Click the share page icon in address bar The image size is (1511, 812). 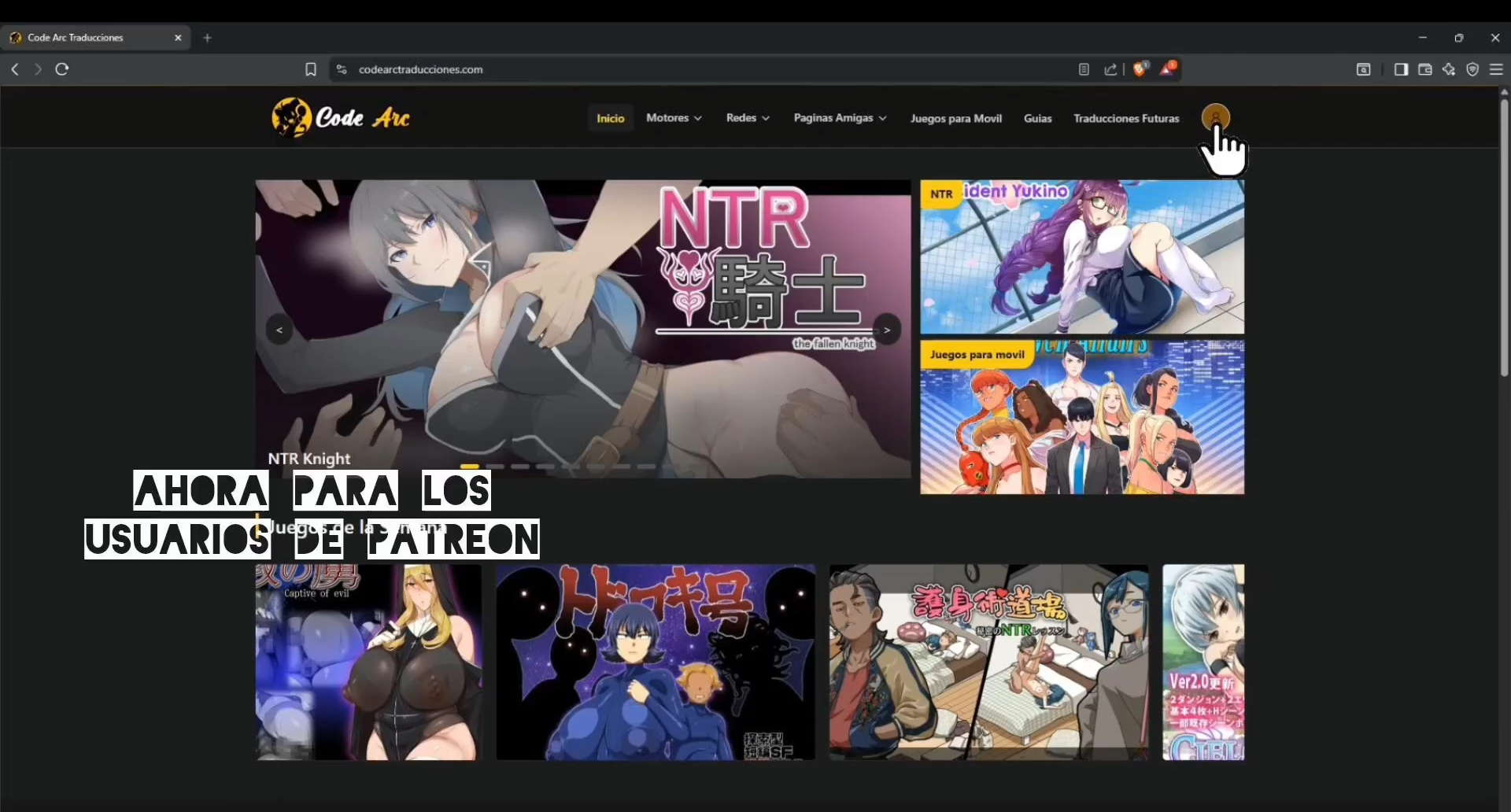(1110, 69)
